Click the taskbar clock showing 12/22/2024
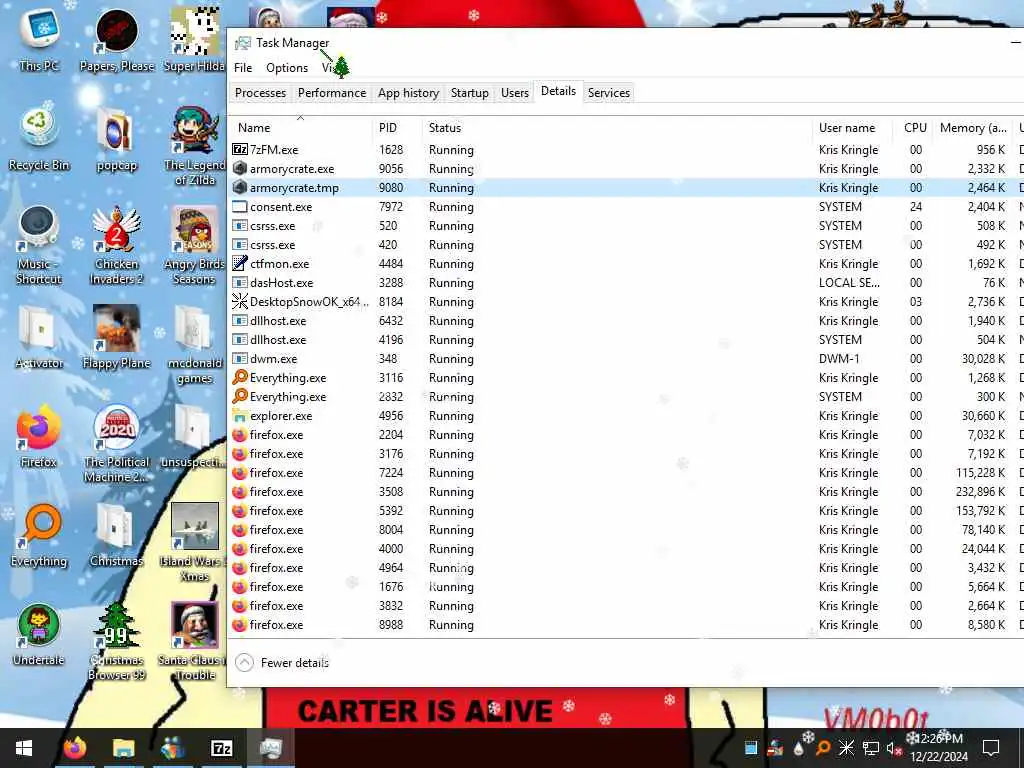Screen dimensions: 1024x768 pyautogui.click(x=939, y=748)
